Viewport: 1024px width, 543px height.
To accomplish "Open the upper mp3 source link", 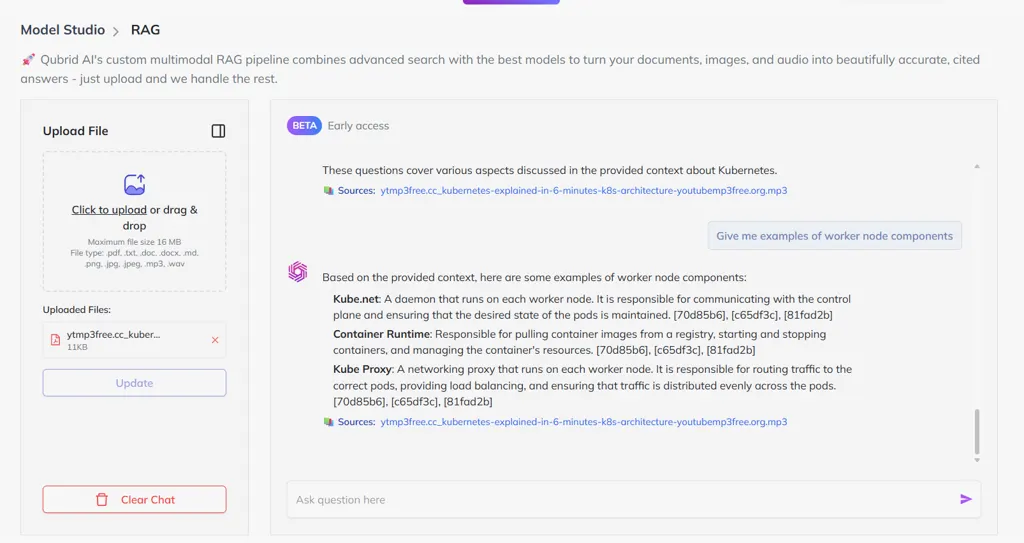I will pos(584,191).
